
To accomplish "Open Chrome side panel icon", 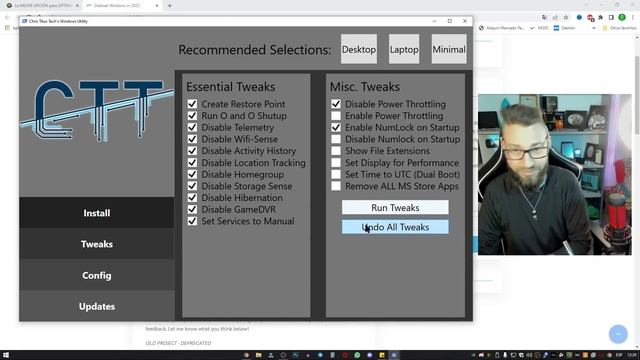I will [611, 17].
